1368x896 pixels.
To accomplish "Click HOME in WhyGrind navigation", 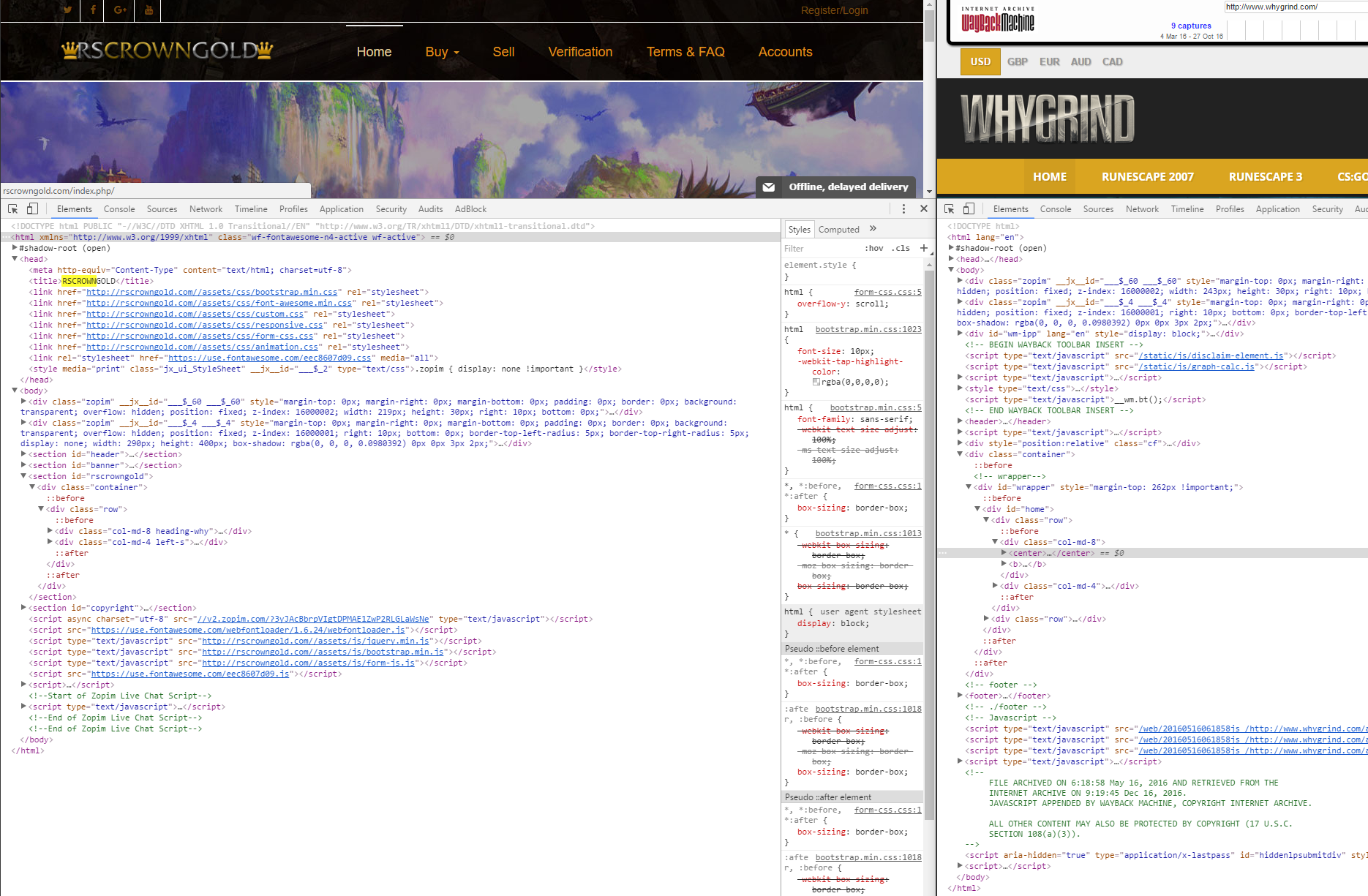I will pos(1049,177).
